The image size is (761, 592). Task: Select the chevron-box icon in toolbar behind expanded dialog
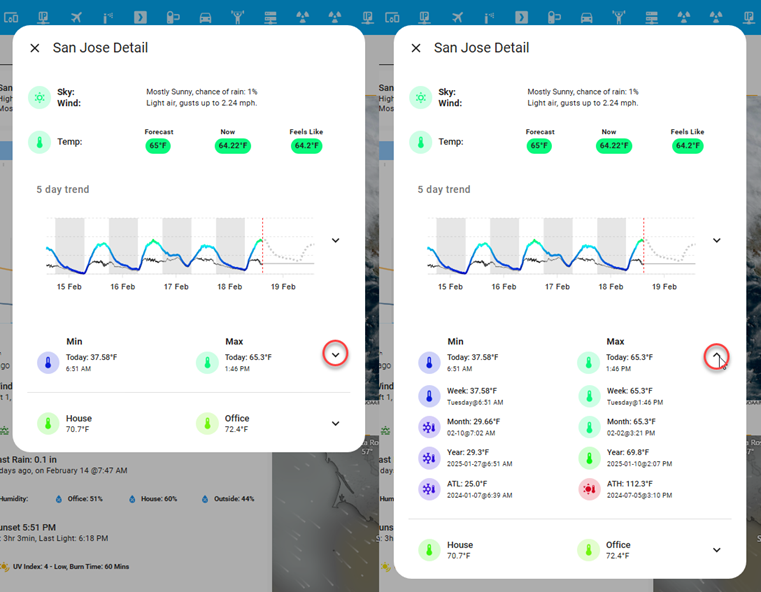click(521, 18)
